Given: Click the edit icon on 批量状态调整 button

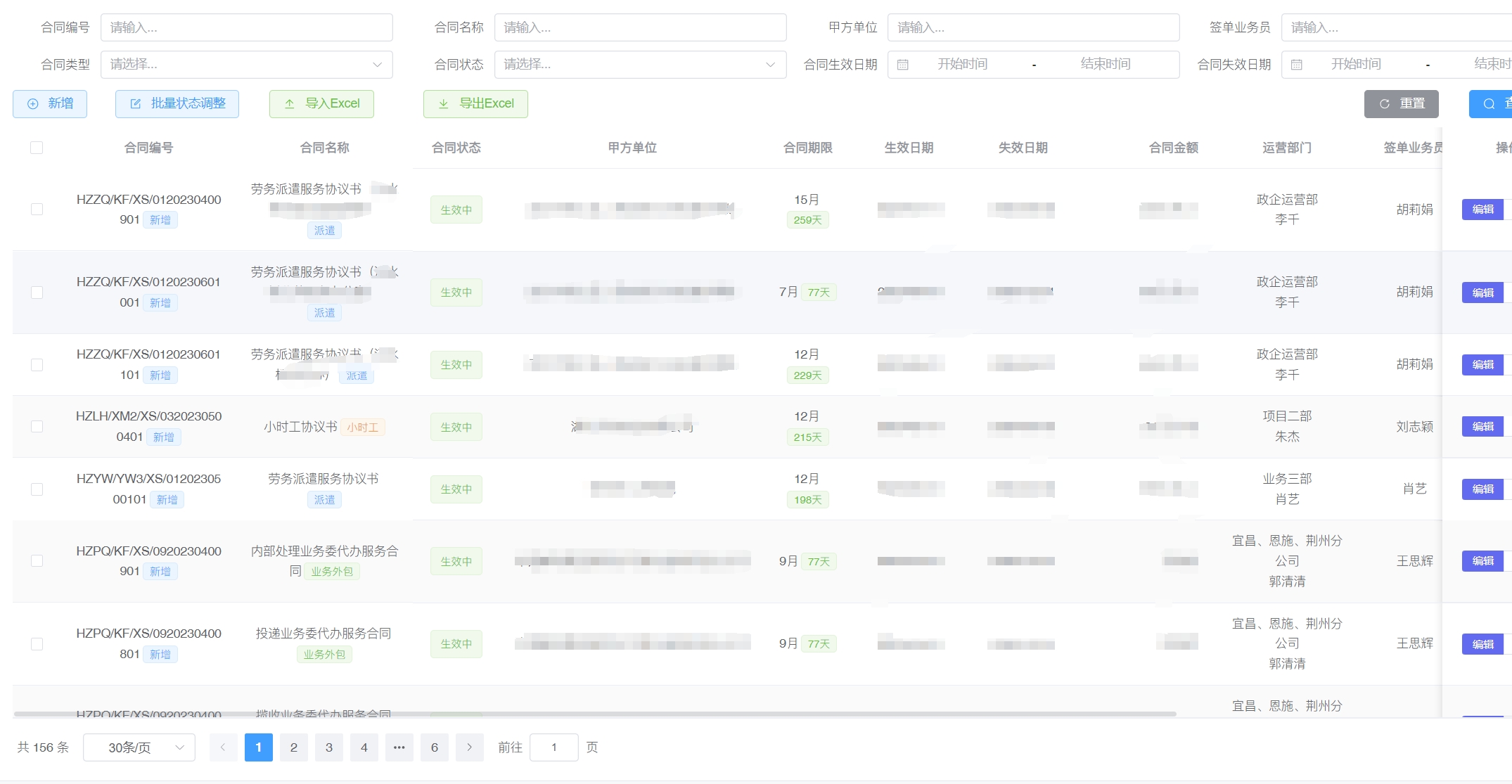Looking at the screenshot, I should (136, 104).
